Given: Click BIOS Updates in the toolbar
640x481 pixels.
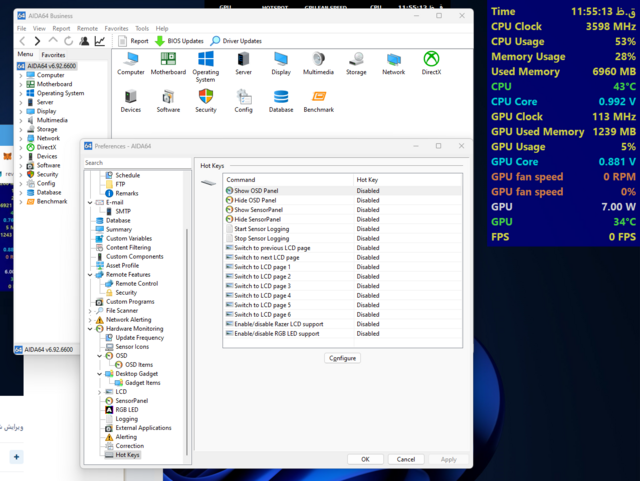Looking at the screenshot, I should (179, 41).
